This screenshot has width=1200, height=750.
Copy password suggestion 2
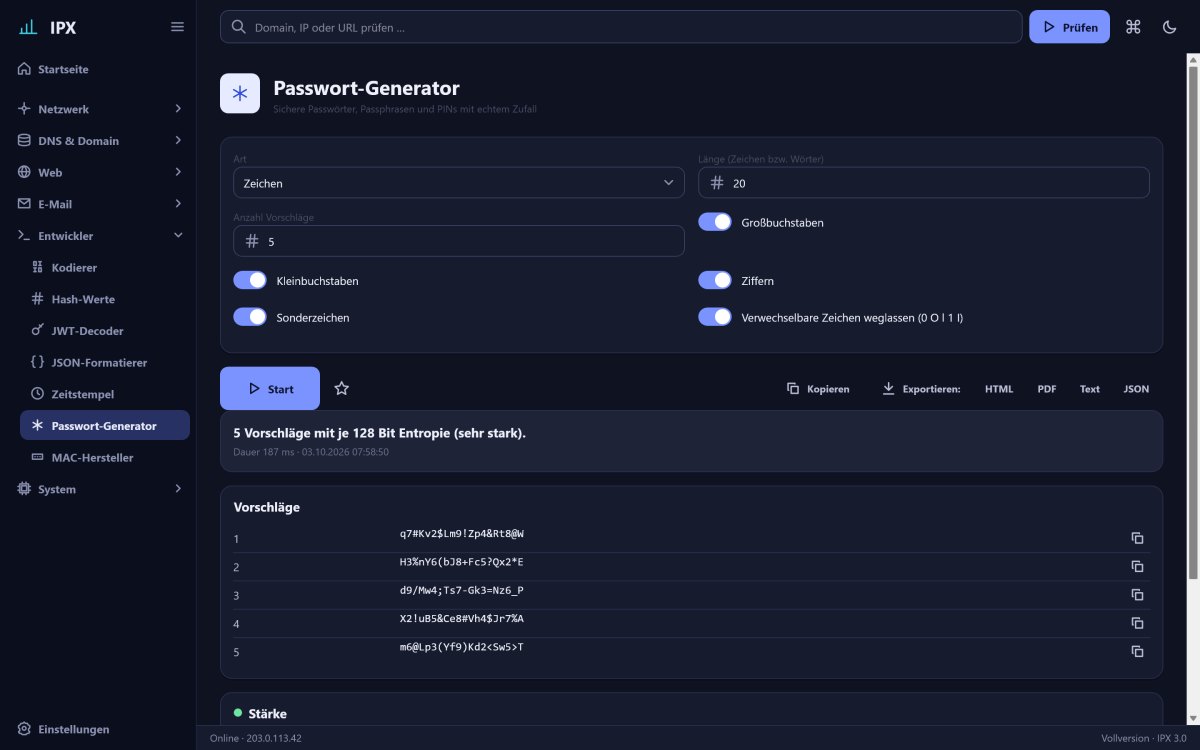point(1137,566)
